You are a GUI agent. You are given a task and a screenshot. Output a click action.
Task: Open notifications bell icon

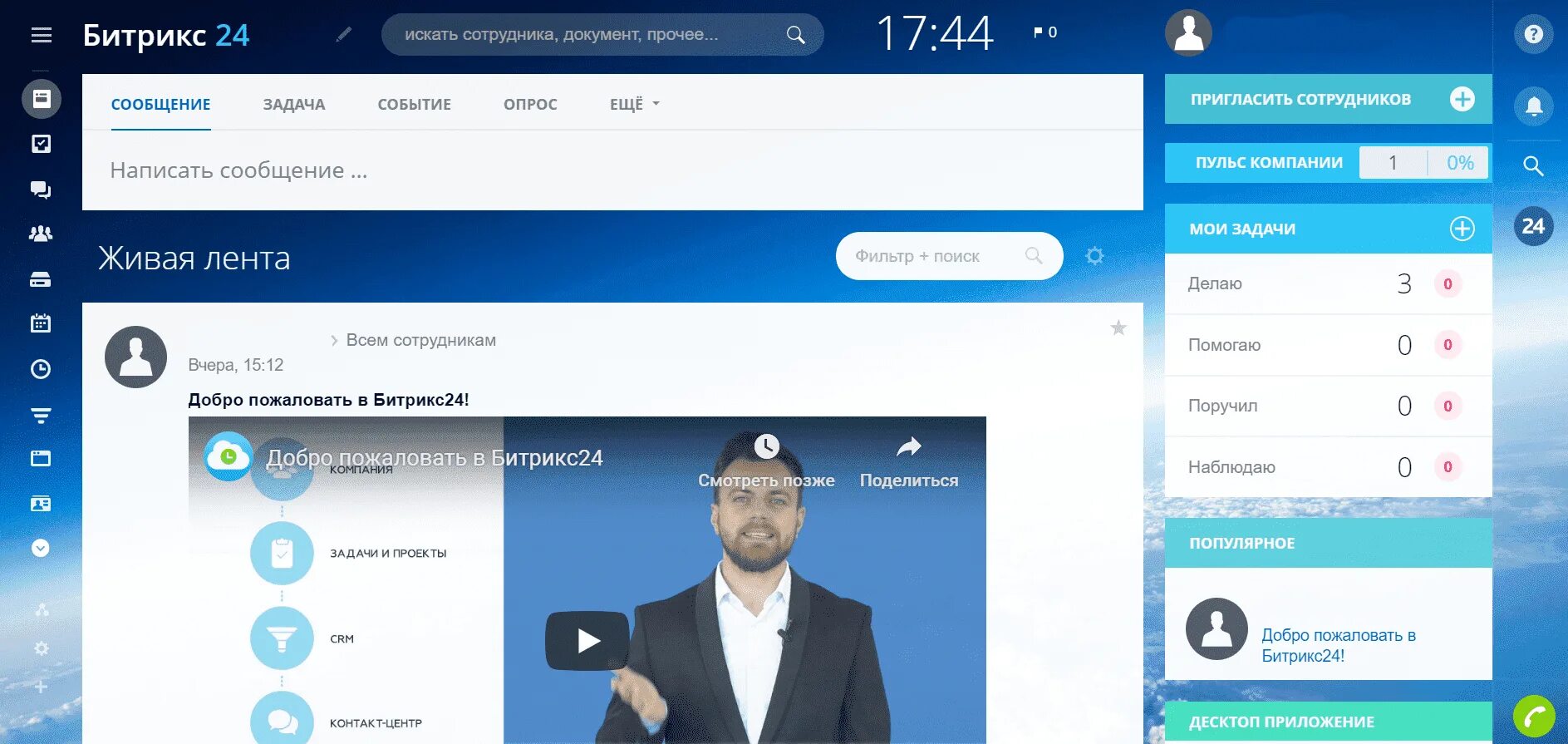(x=1534, y=106)
